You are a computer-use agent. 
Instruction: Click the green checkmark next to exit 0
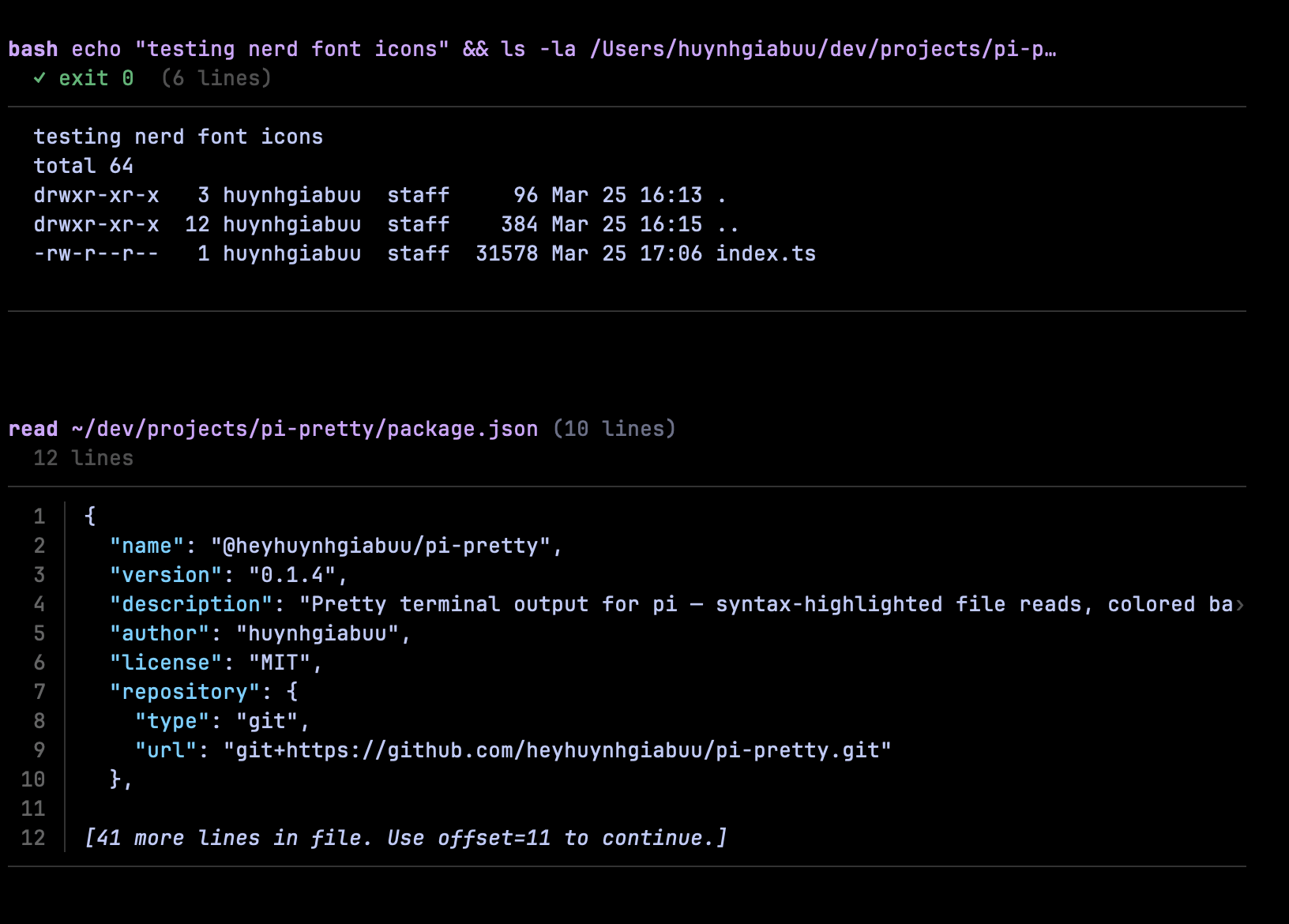tap(40, 77)
